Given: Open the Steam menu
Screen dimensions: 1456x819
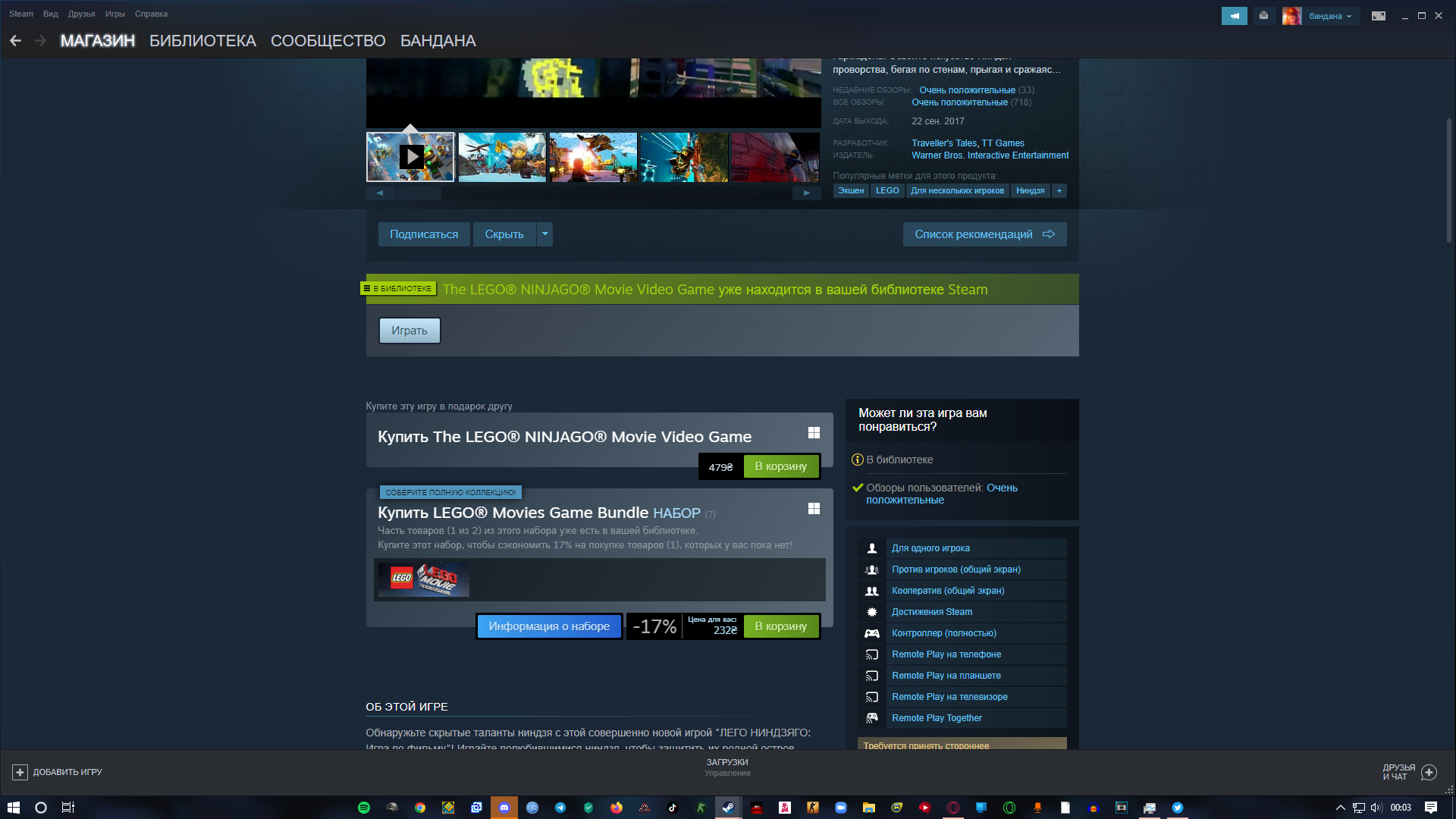Looking at the screenshot, I should coord(21,14).
